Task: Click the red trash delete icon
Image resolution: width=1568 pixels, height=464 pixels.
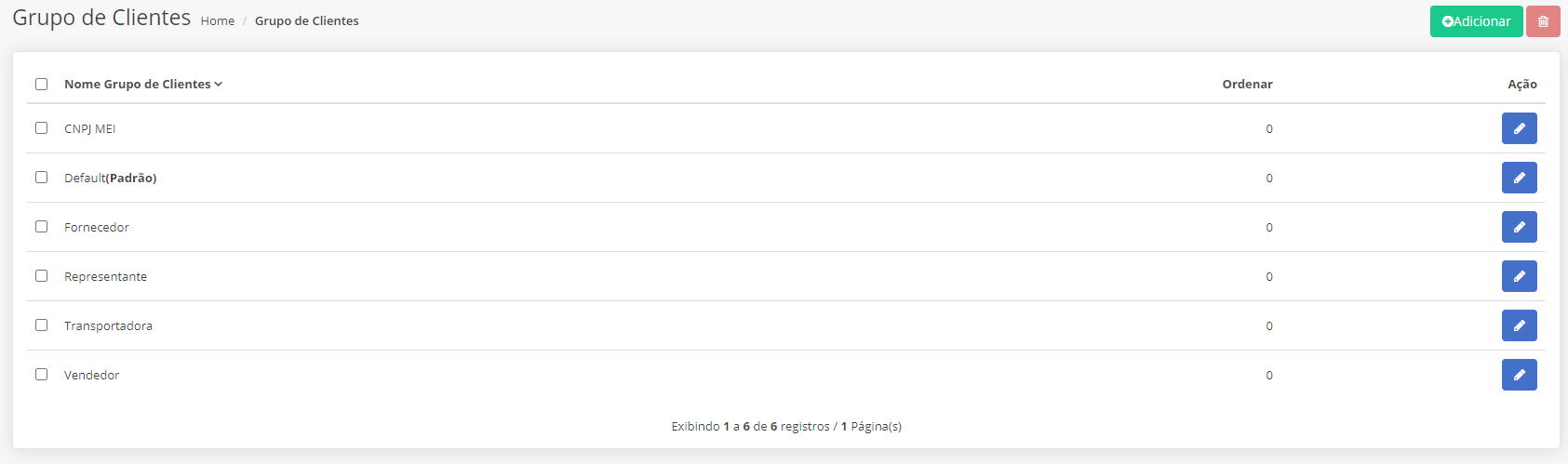Action: pyautogui.click(x=1543, y=21)
